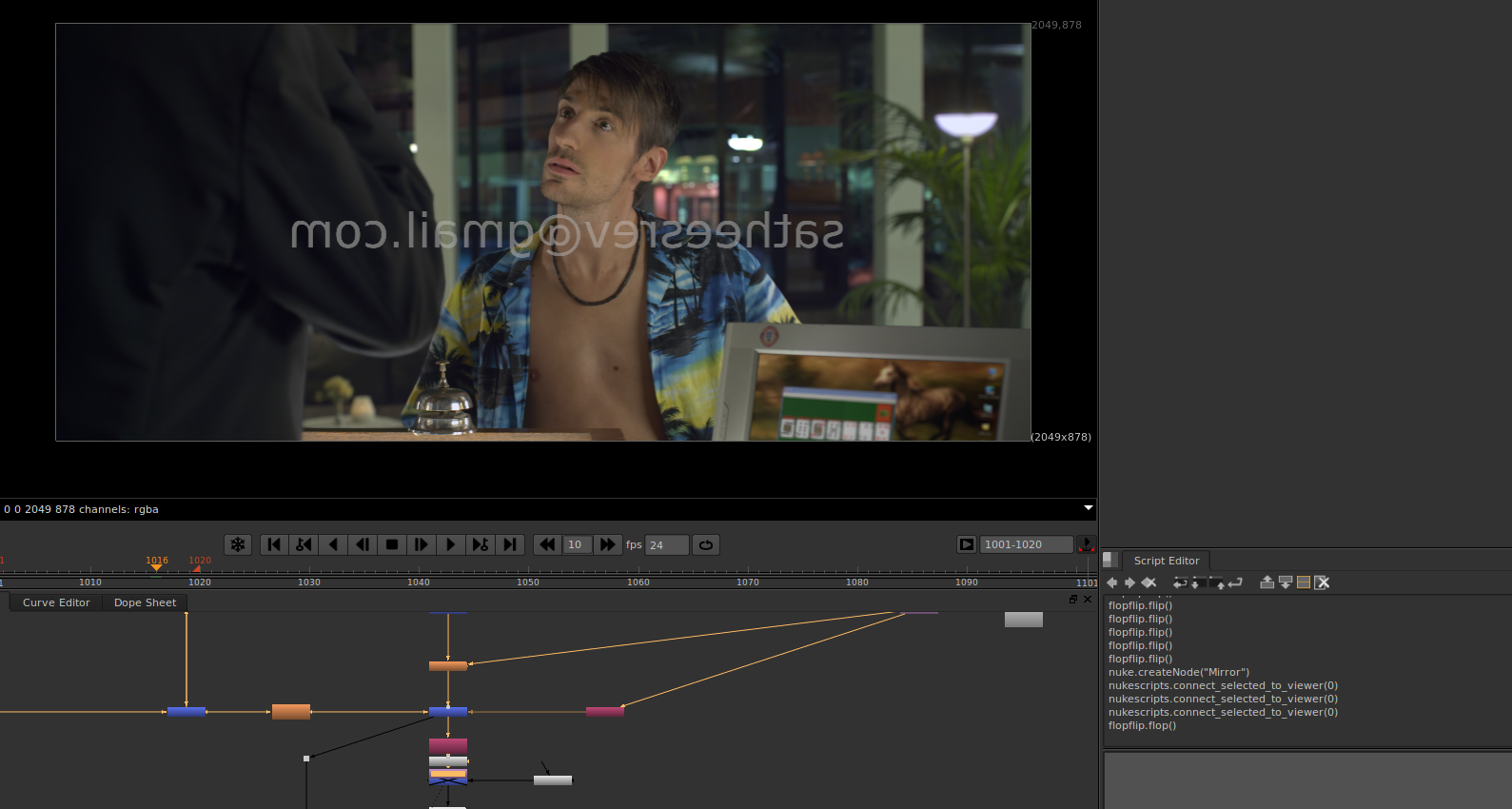Viewport: 1512px width, 809px height.
Task: Click the save script icon in Script Editor
Action: 1217,582
